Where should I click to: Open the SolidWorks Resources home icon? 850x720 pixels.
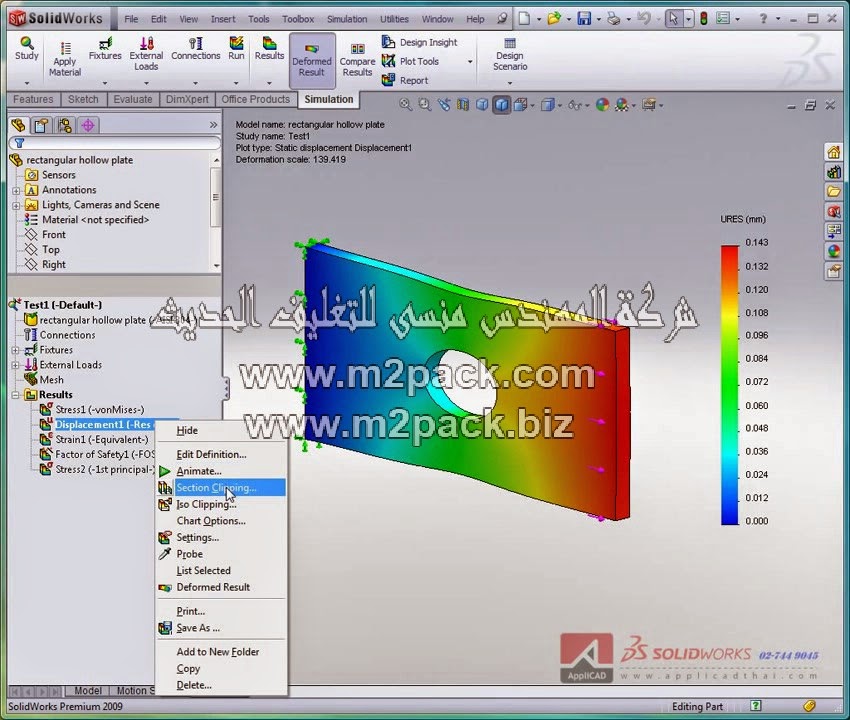tap(834, 152)
